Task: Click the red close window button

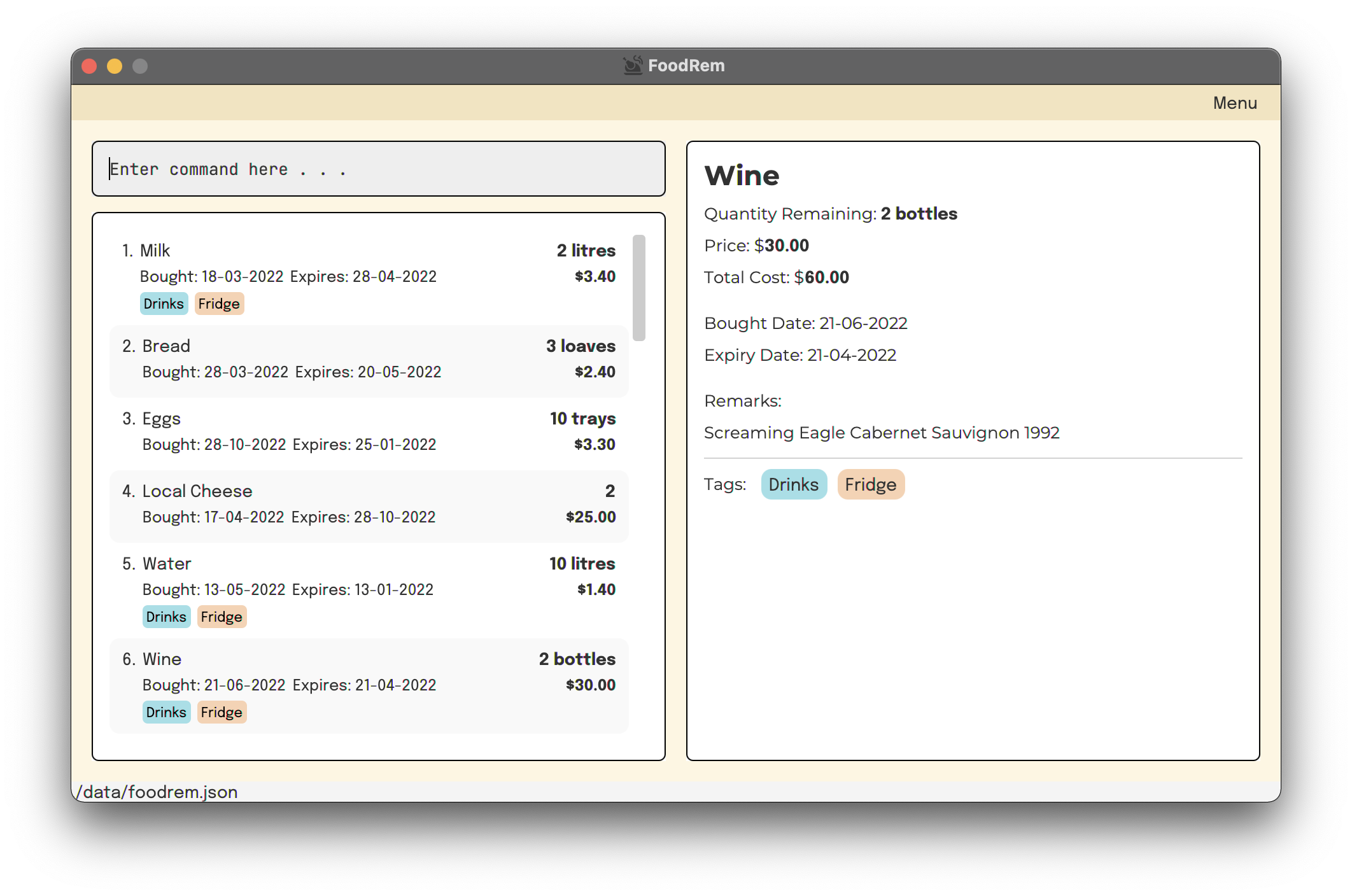Action: pos(89,66)
